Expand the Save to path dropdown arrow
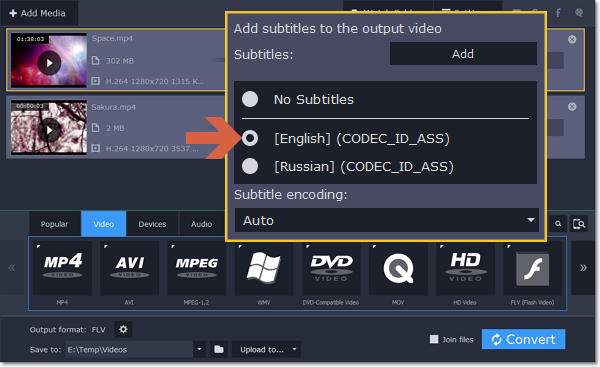600x367 pixels. click(199, 349)
